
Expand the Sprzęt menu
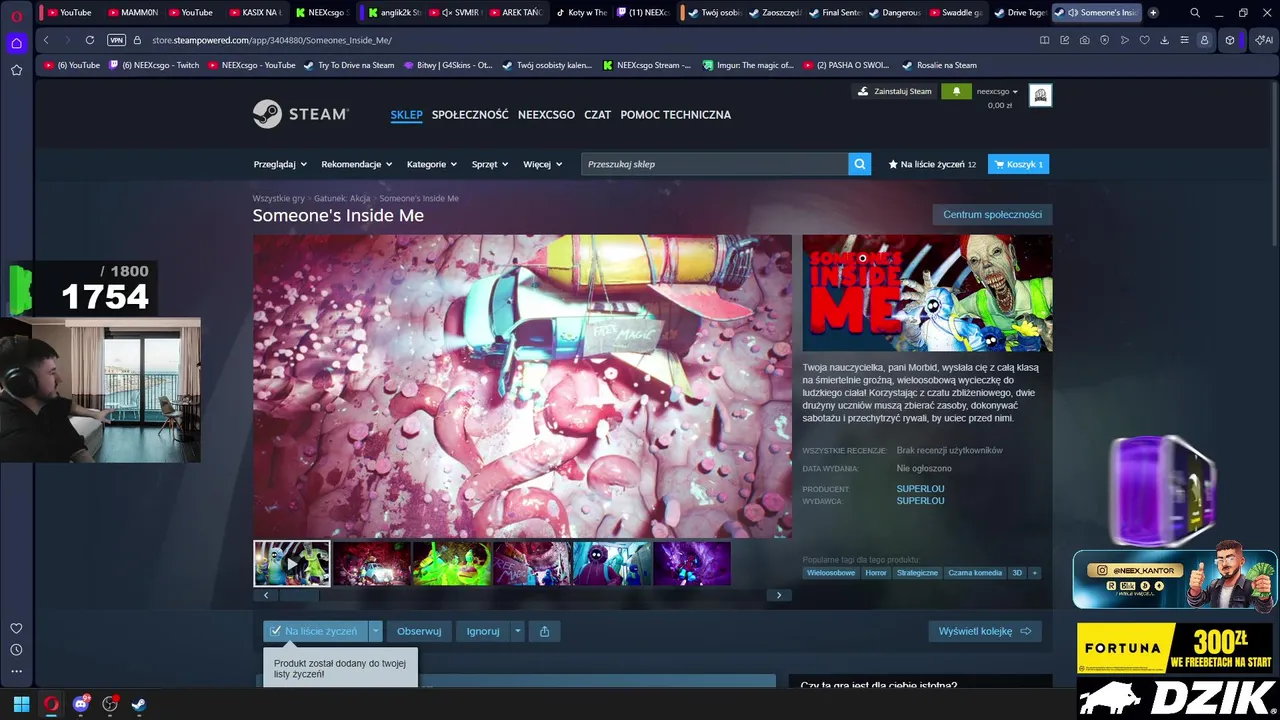[x=490, y=164]
